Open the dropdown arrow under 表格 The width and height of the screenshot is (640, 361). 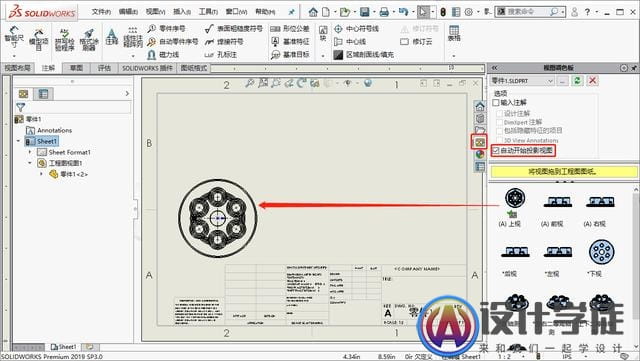454,56
